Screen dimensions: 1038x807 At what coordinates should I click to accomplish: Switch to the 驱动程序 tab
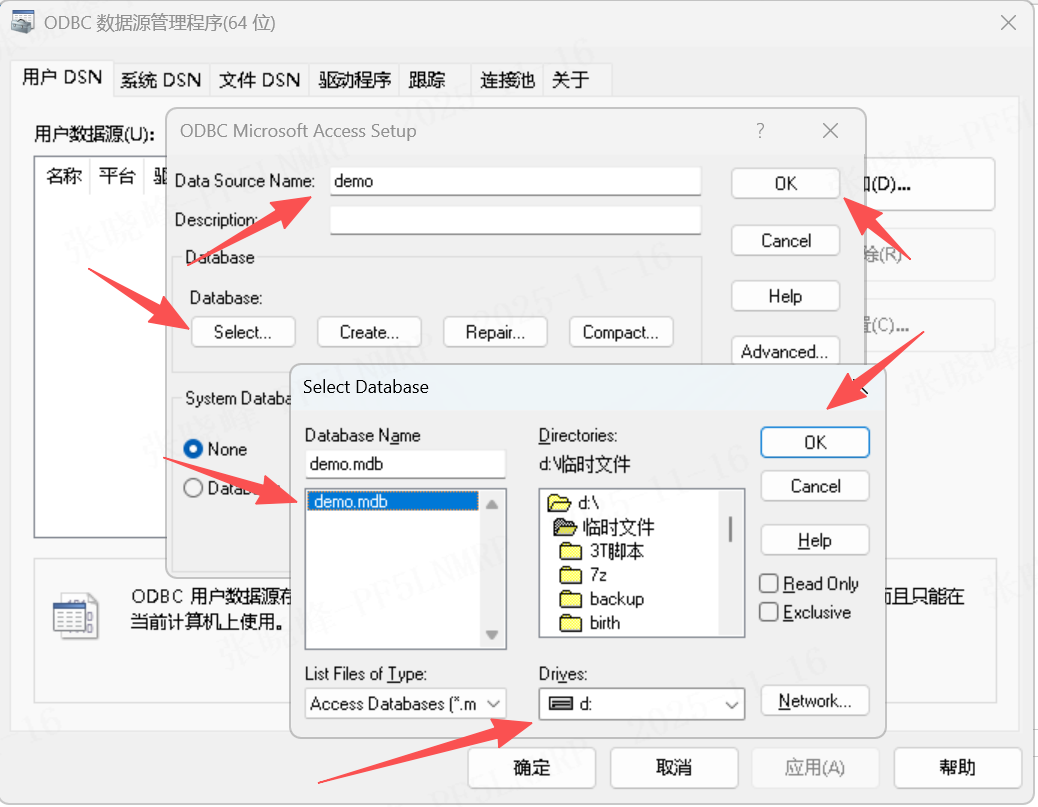tap(354, 80)
